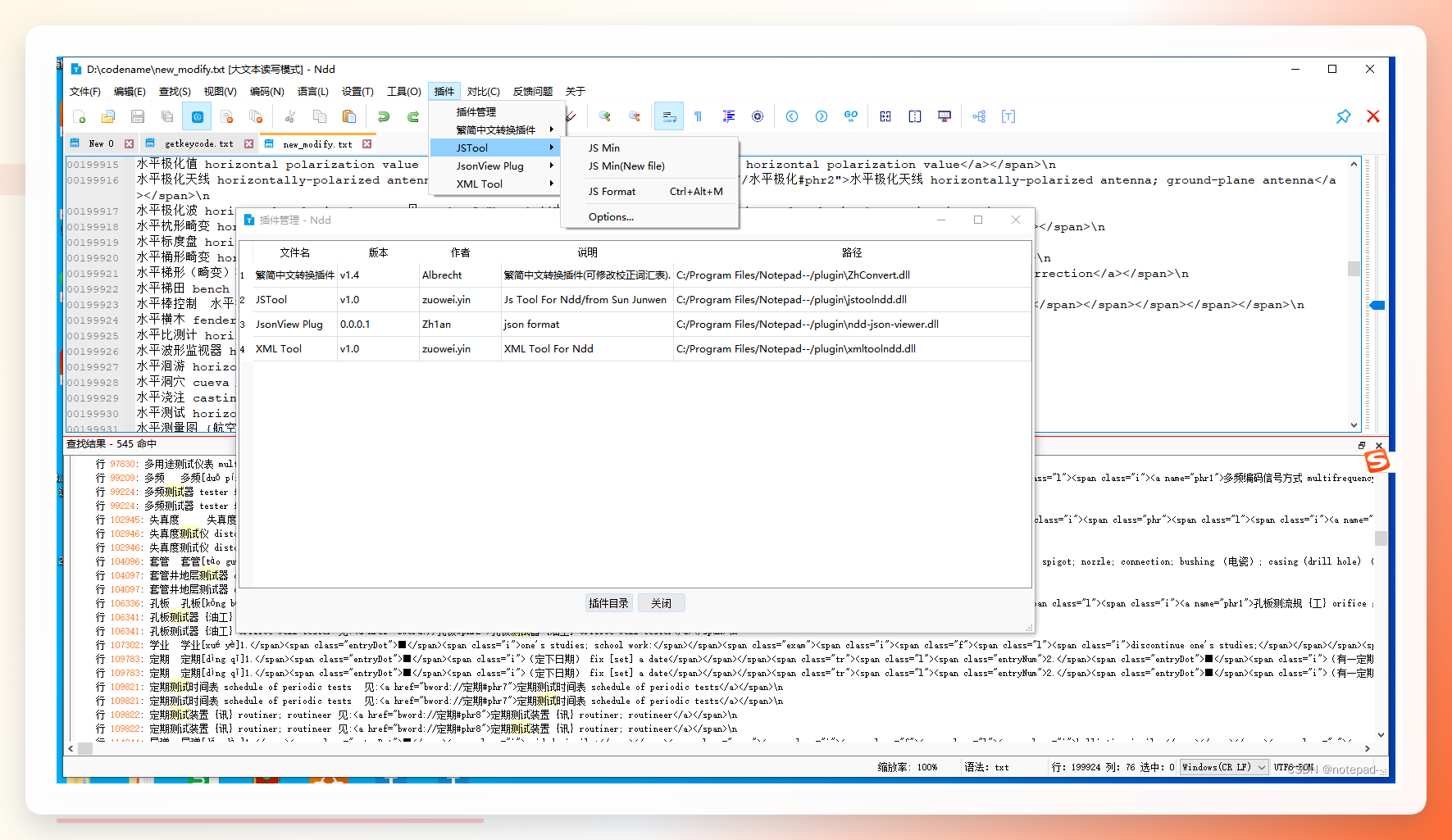Close the getkeycode.txt tab

248,144
